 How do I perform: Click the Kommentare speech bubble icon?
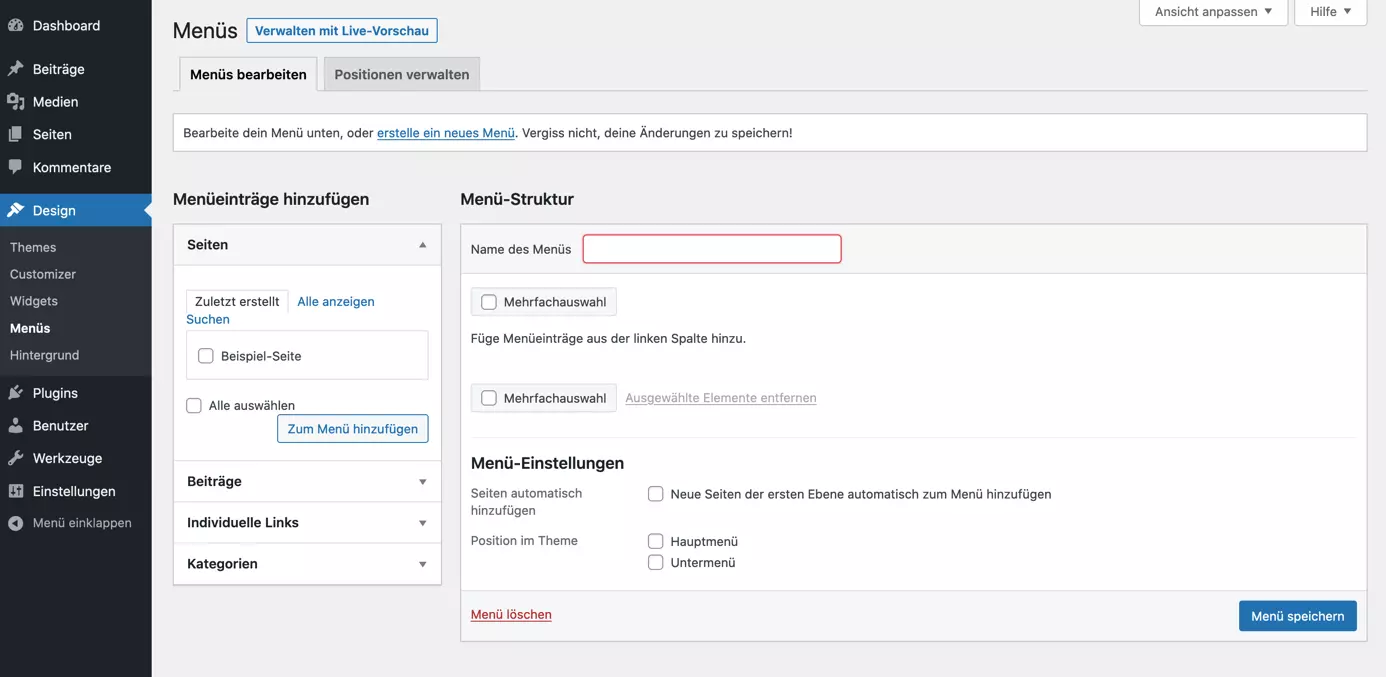pyautogui.click(x=15, y=167)
